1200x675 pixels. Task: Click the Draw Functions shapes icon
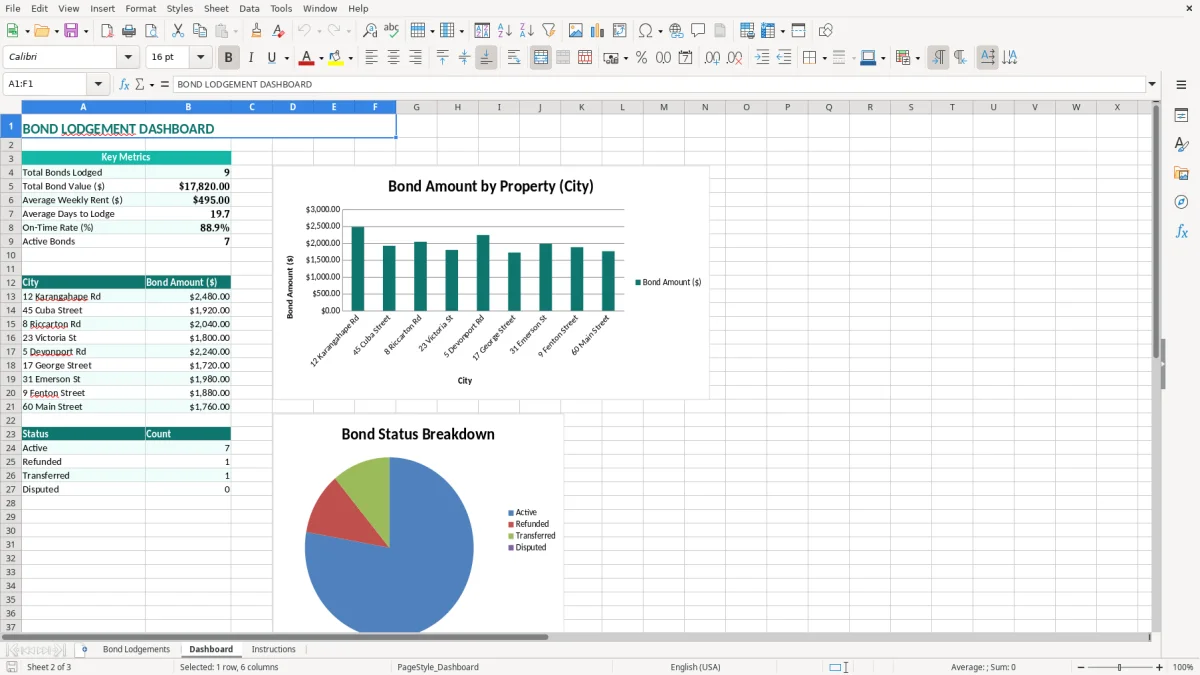(x=826, y=31)
